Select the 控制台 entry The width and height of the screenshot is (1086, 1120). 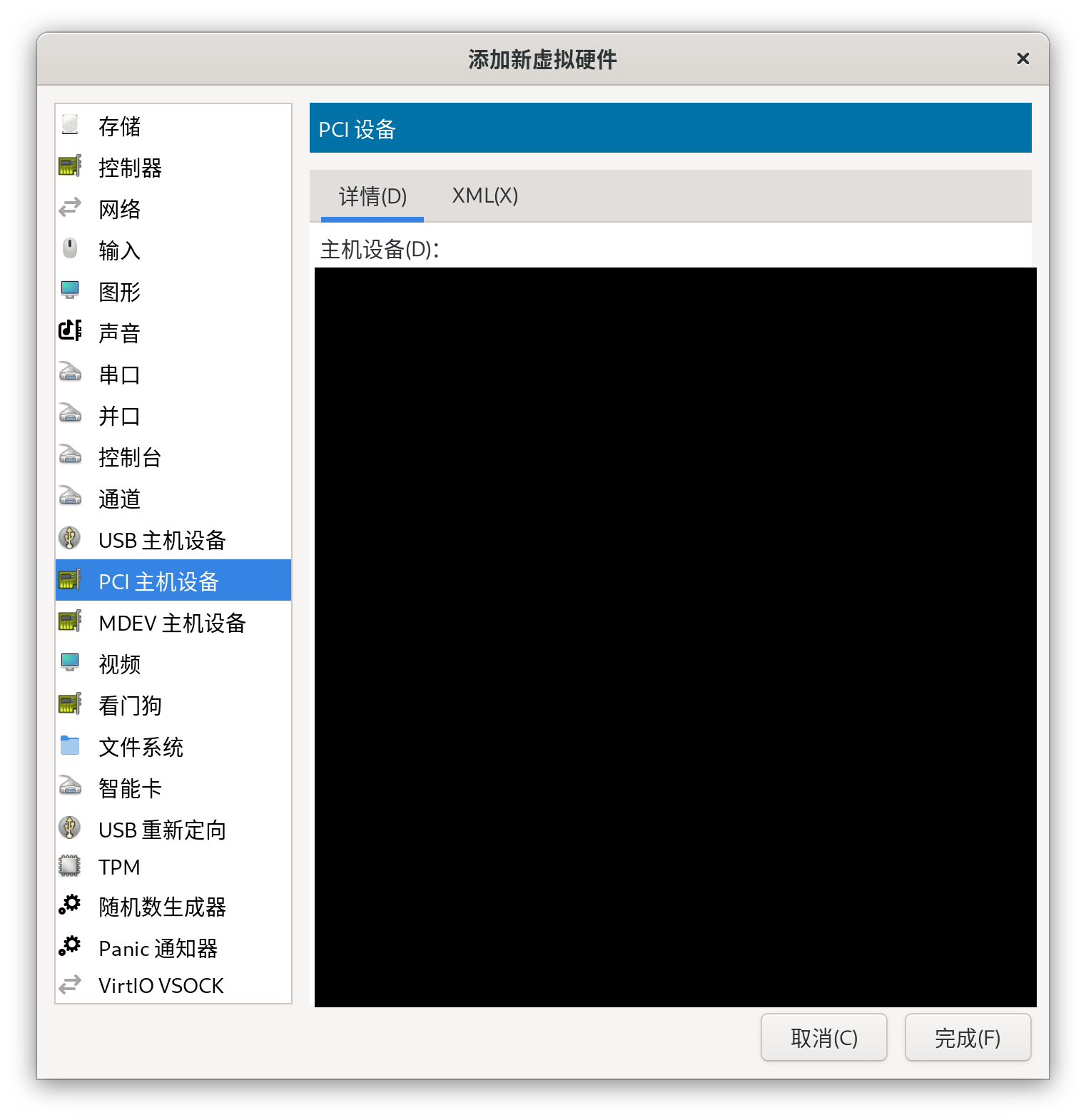click(173, 457)
